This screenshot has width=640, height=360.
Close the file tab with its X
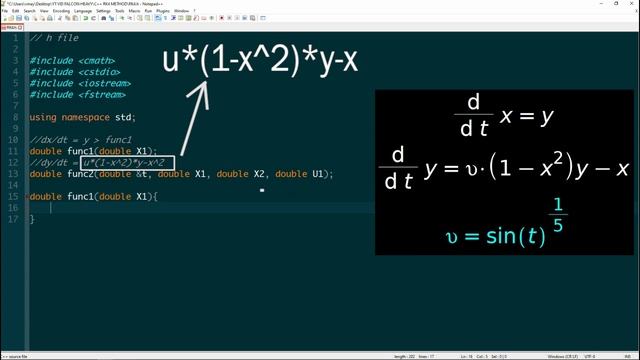pyautogui.click(x=20, y=27)
